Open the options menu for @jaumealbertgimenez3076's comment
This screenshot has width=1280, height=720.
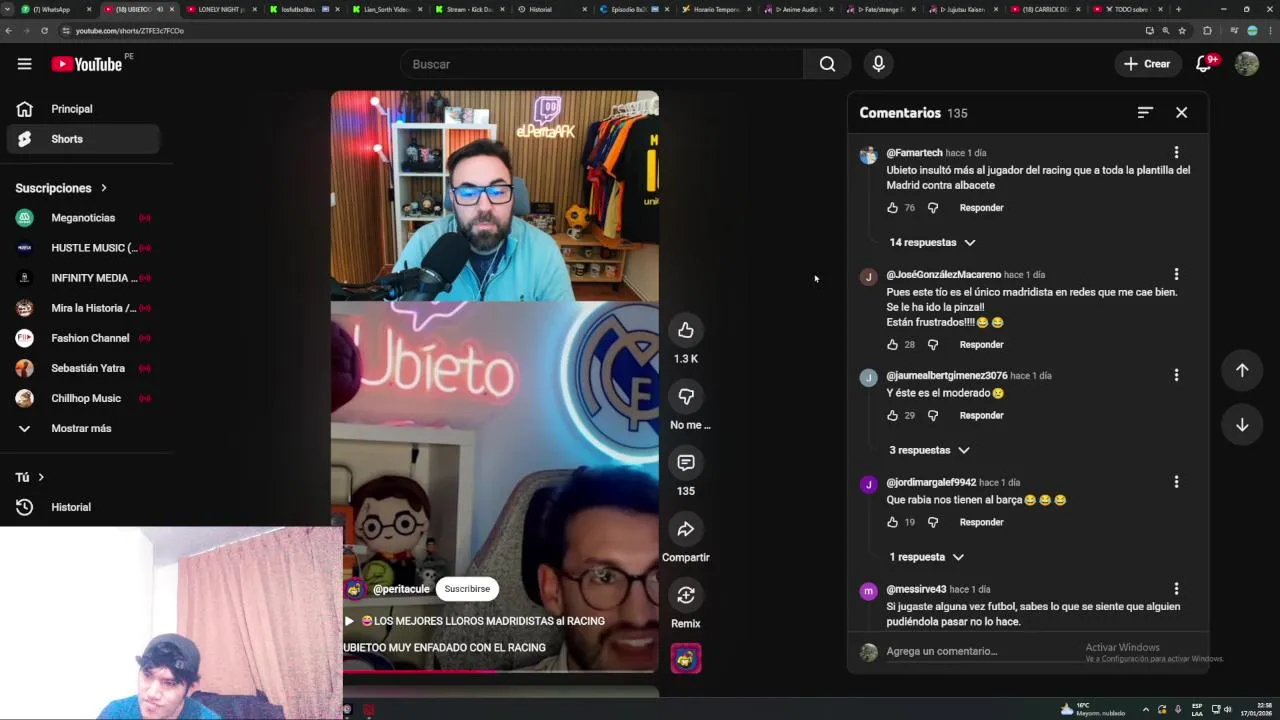pos(1176,375)
